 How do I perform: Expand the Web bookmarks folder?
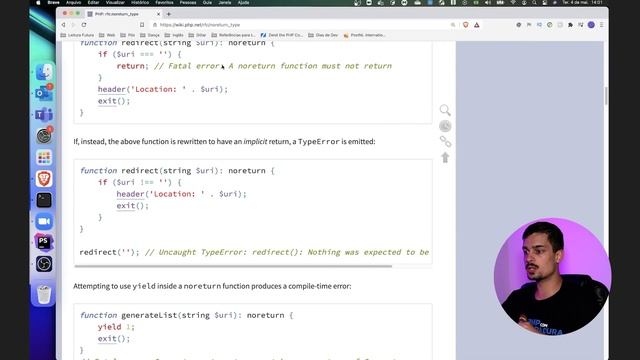click(x=107, y=35)
